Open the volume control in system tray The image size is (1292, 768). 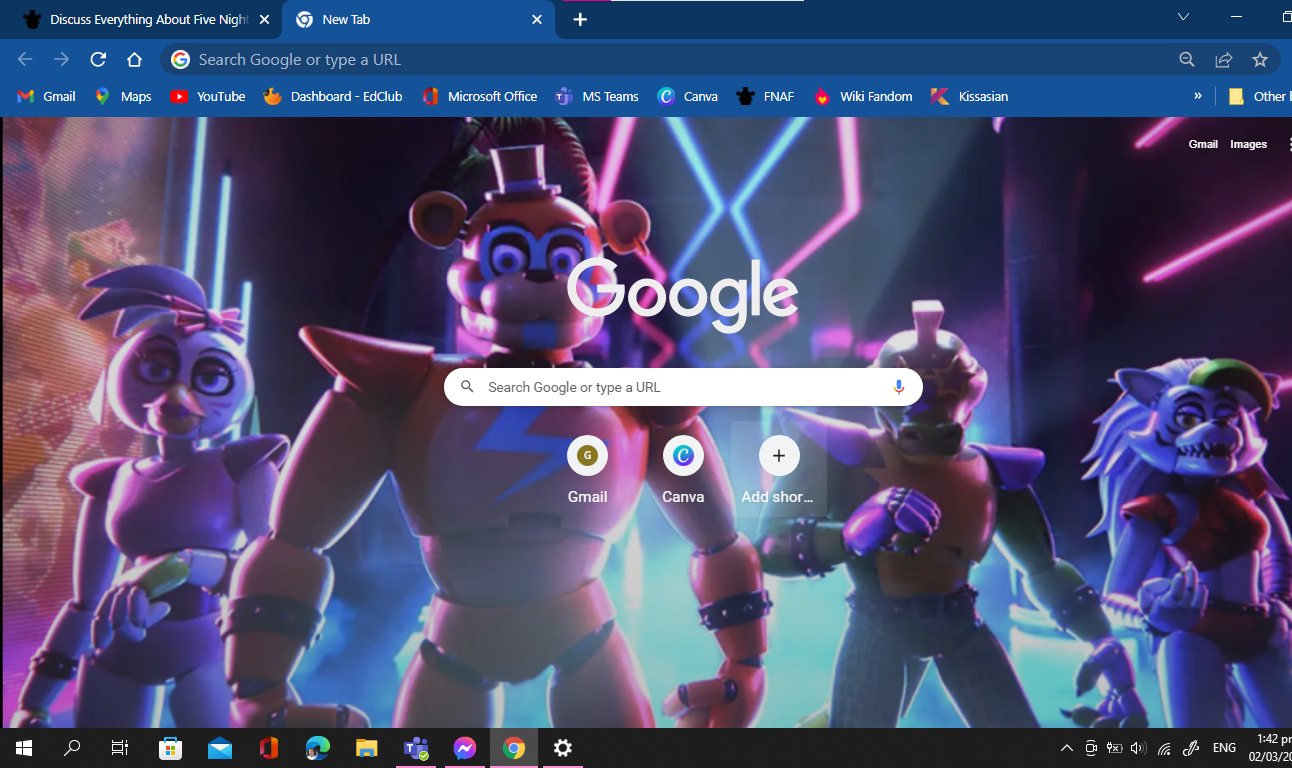point(1138,748)
